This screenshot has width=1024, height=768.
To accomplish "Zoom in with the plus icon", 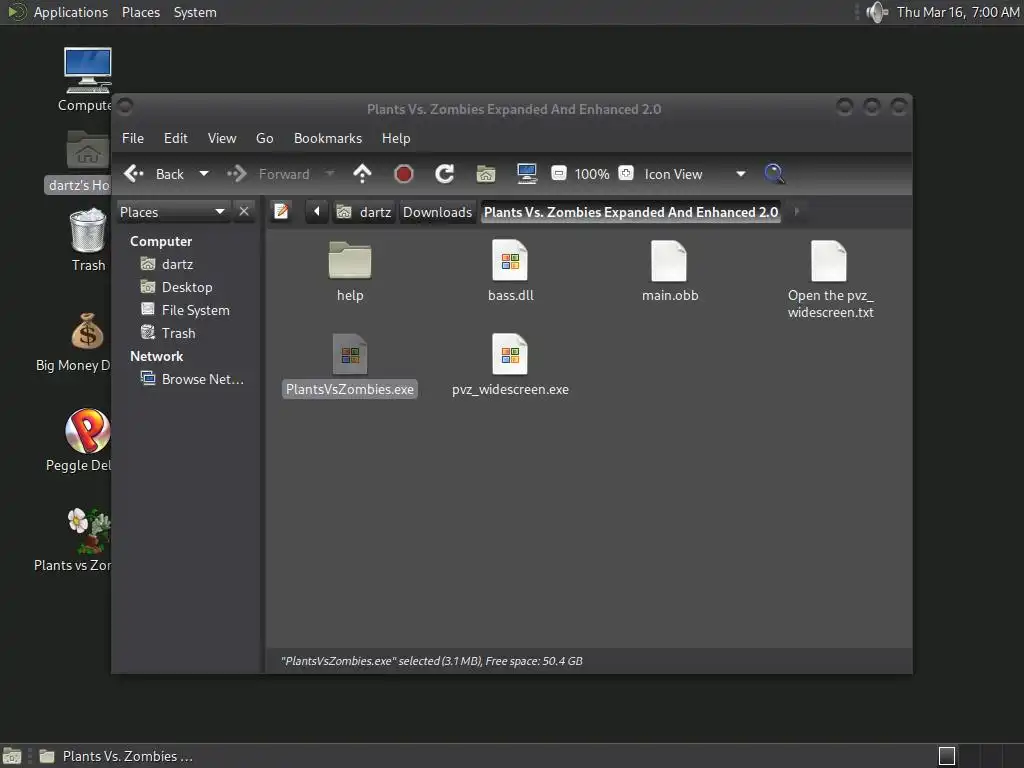I will pos(626,173).
